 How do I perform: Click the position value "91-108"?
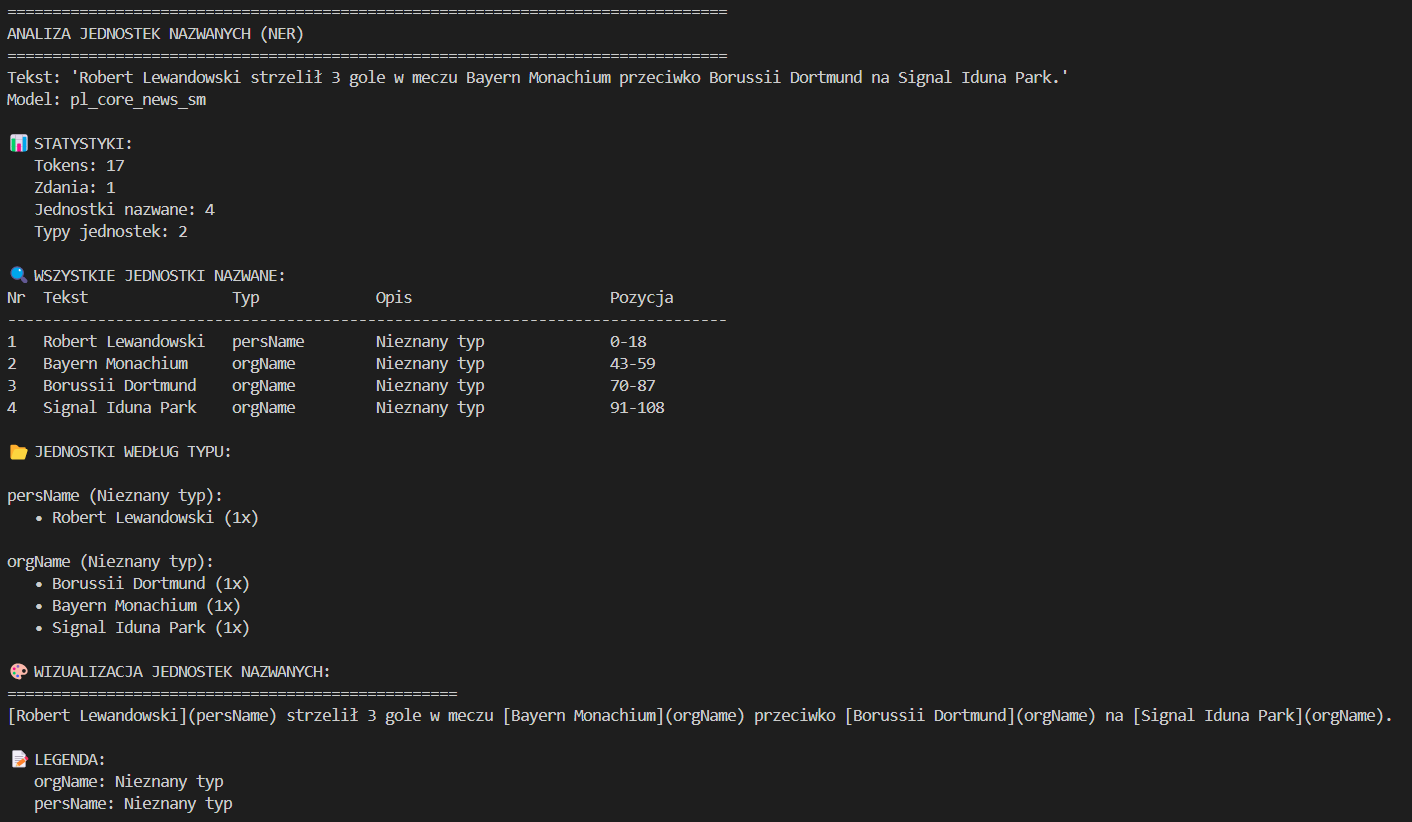[637, 408]
